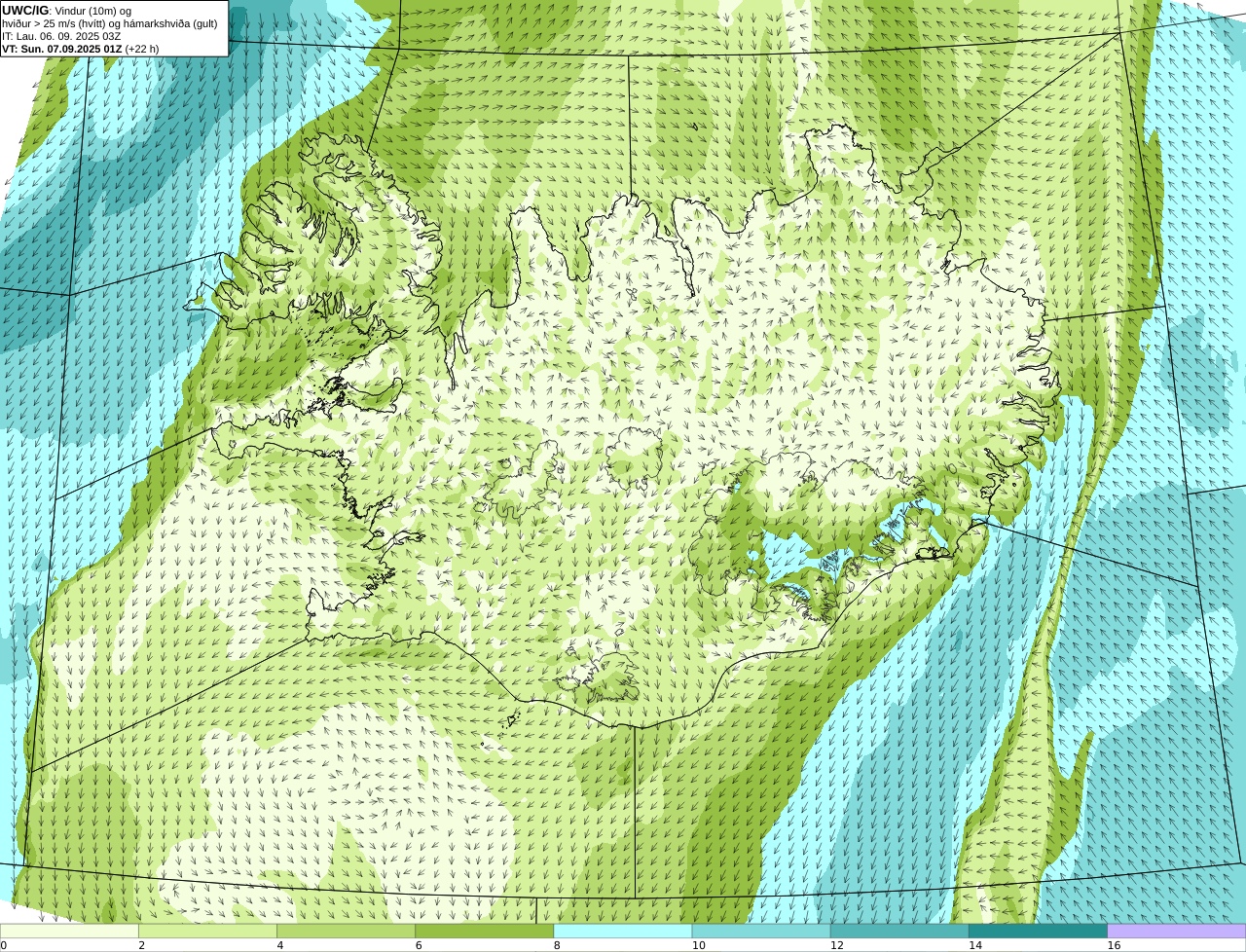Image resolution: width=1246 pixels, height=952 pixels.
Task: Click the legend scale value 2
Action: coord(141,945)
